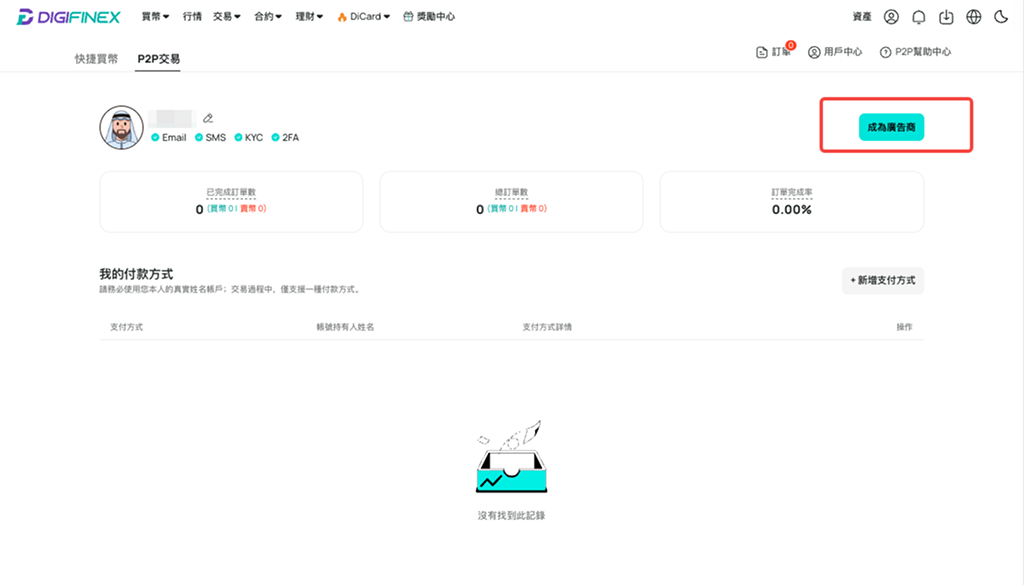Select the P2P交易 tab
Viewport: 1024px width, 585px height.
(x=158, y=59)
